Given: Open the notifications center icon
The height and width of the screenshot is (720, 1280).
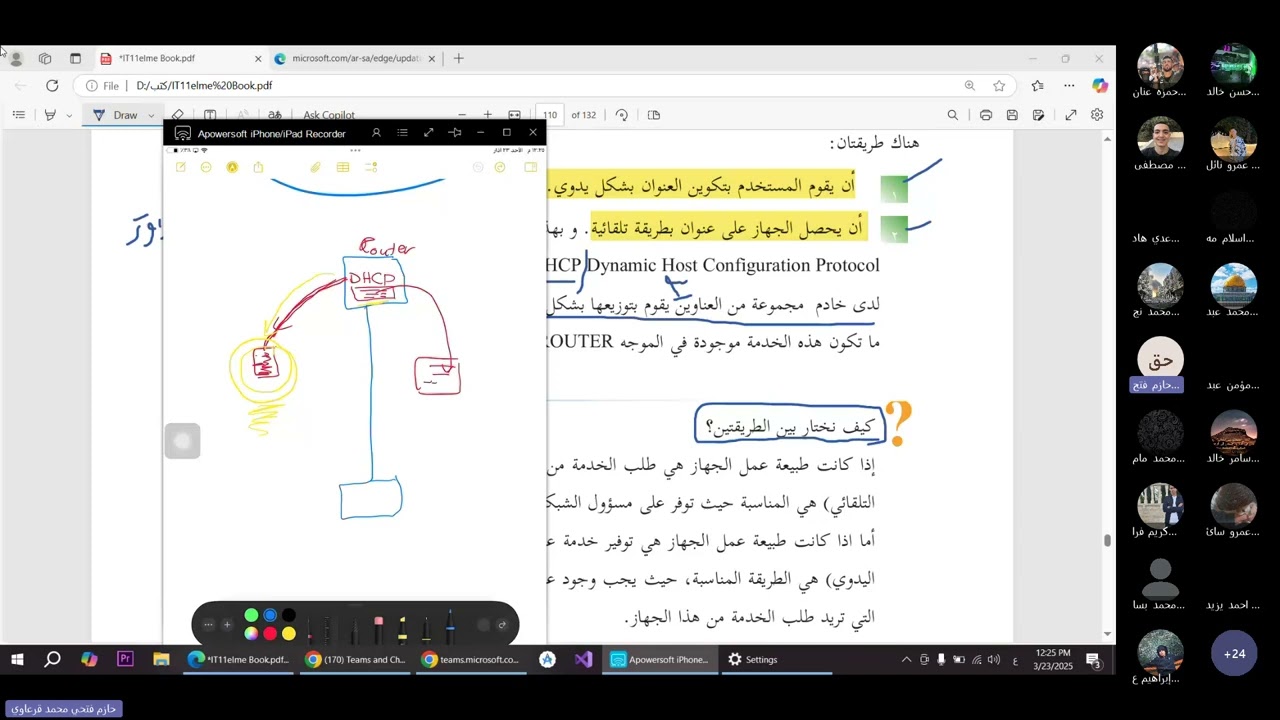Looking at the screenshot, I should [x=1094, y=660].
